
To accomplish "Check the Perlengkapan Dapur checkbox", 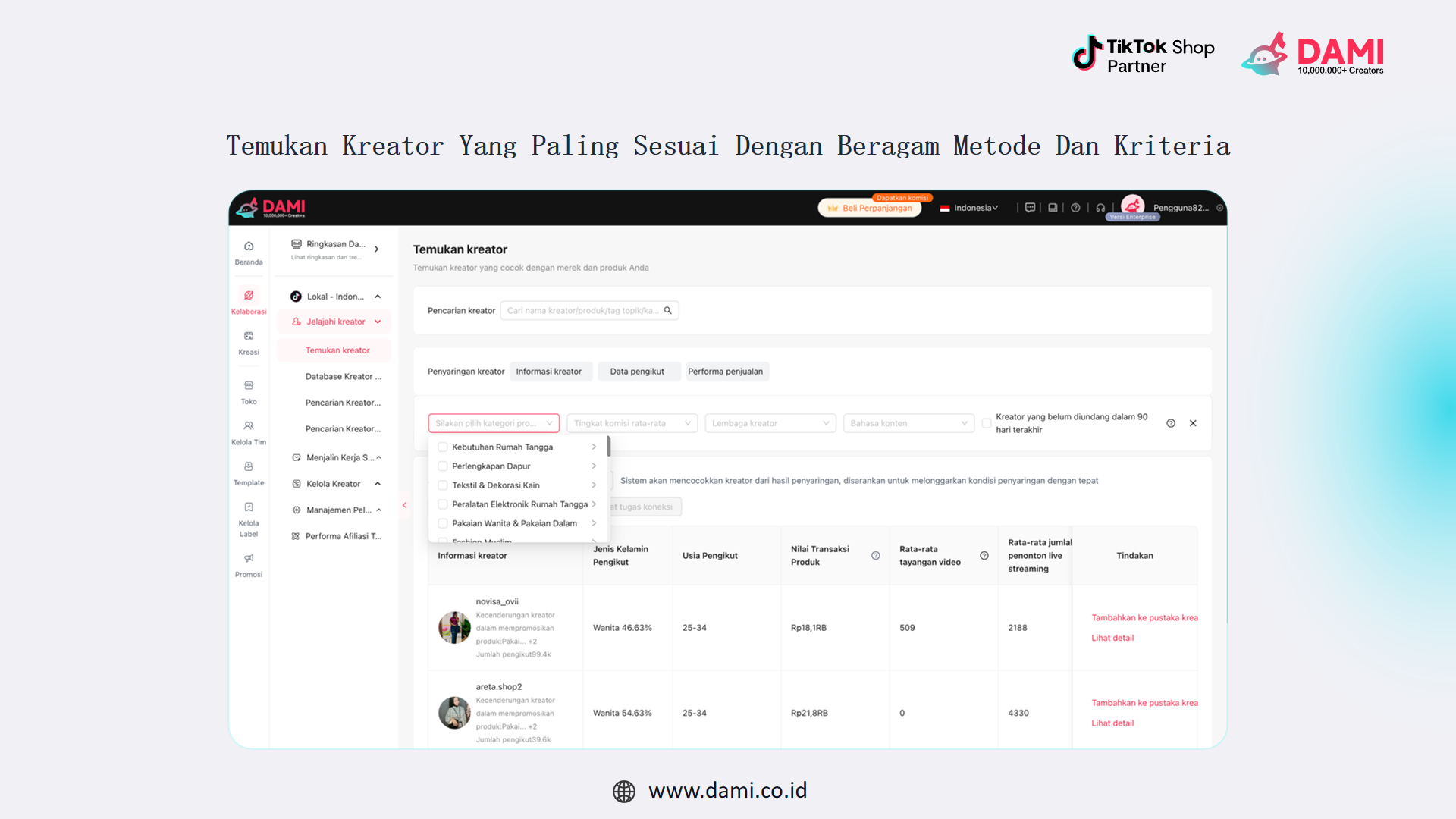I will pos(443,466).
